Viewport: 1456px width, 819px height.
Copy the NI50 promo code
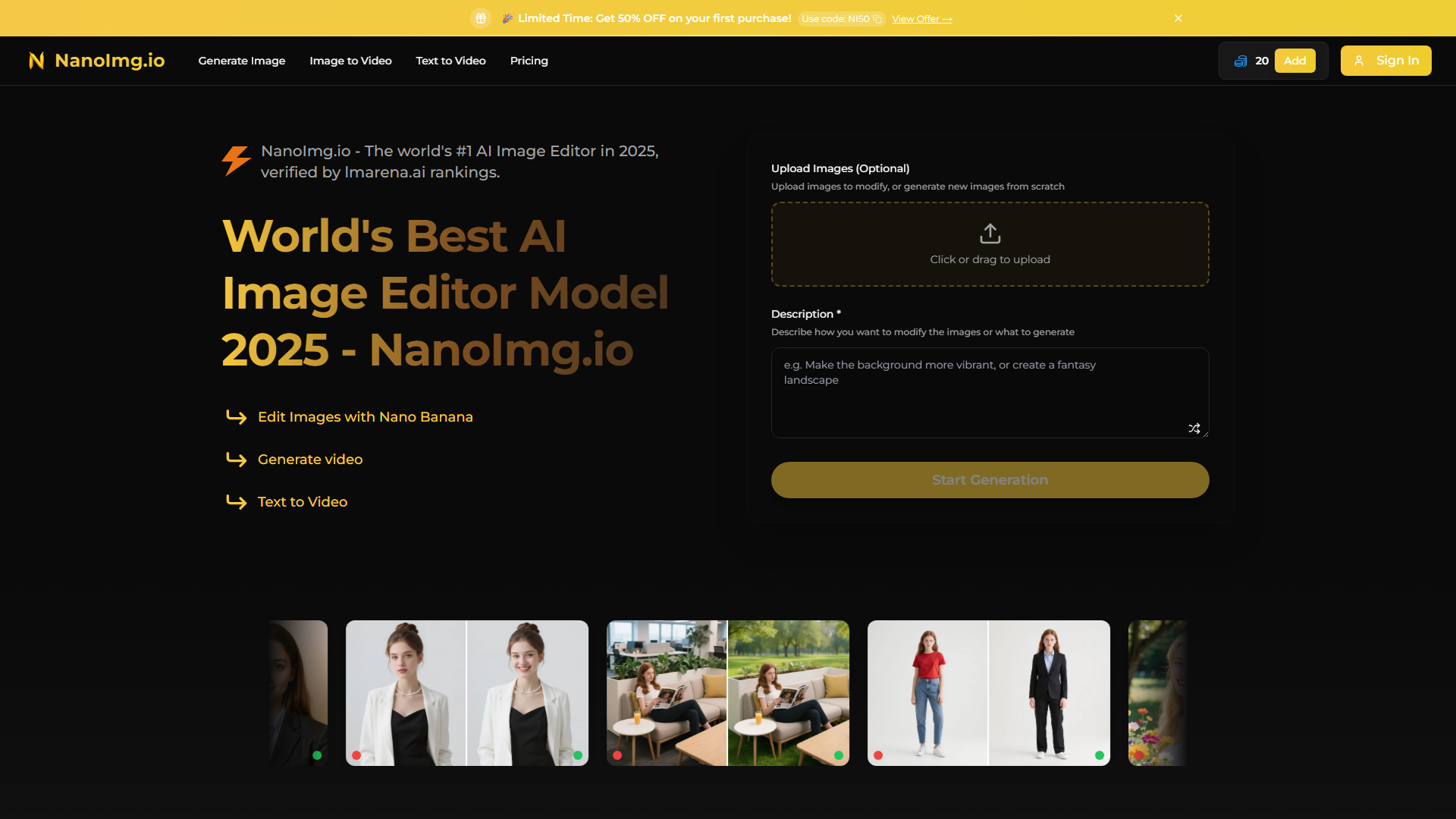click(877, 19)
